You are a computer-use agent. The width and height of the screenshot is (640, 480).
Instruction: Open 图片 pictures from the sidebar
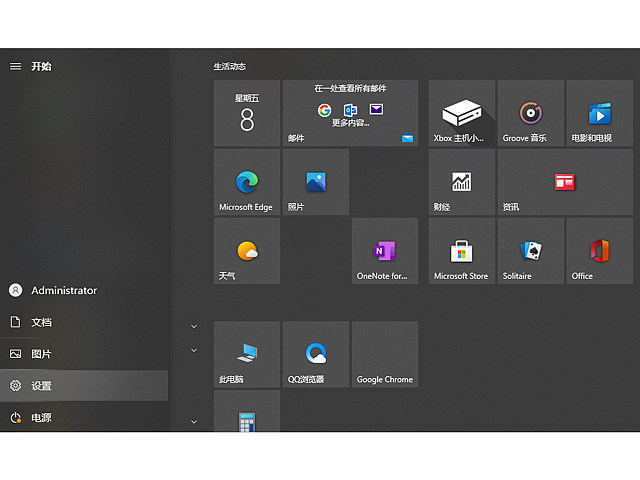84,354
